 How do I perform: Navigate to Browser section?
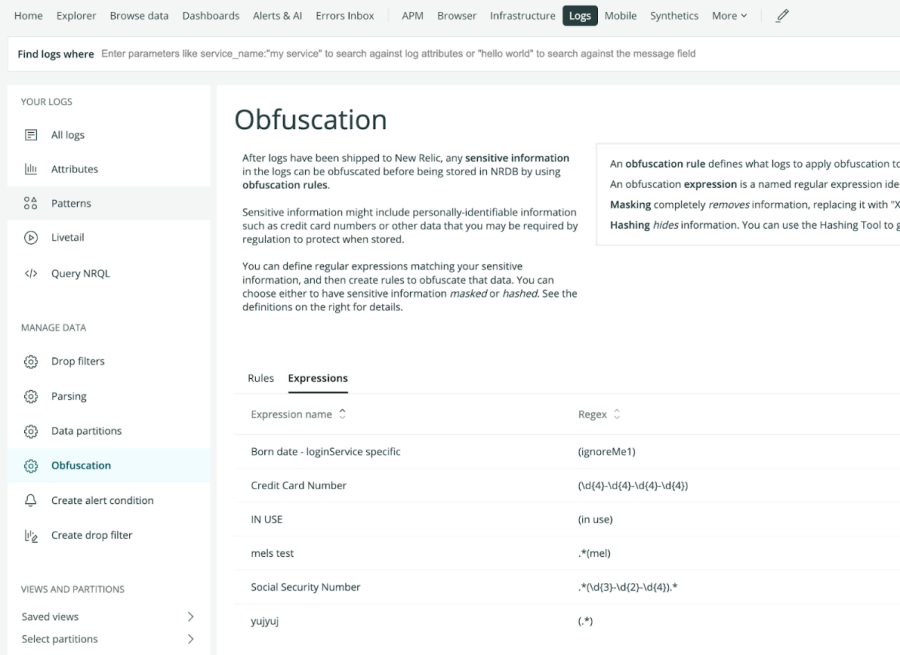click(x=457, y=15)
